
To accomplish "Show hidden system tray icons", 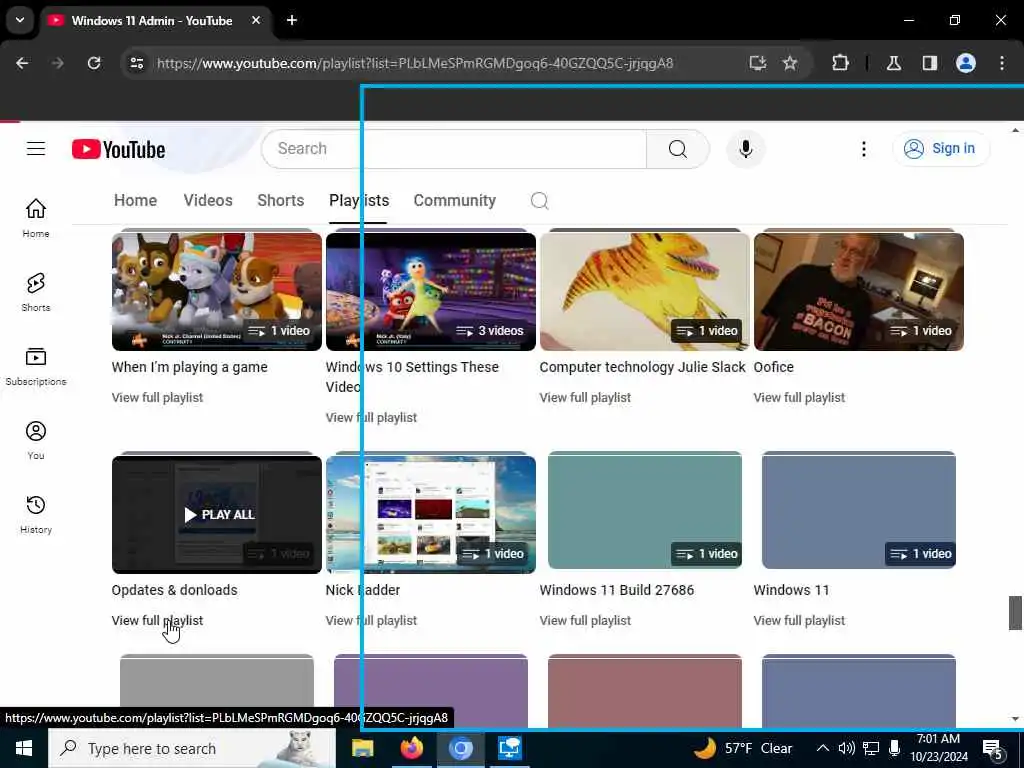I will click(x=823, y=748).
